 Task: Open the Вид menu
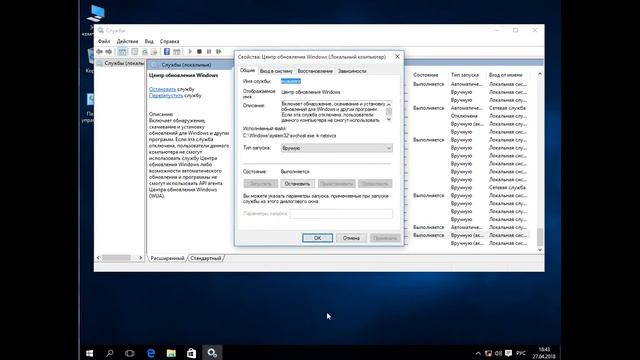click(149, 41)
